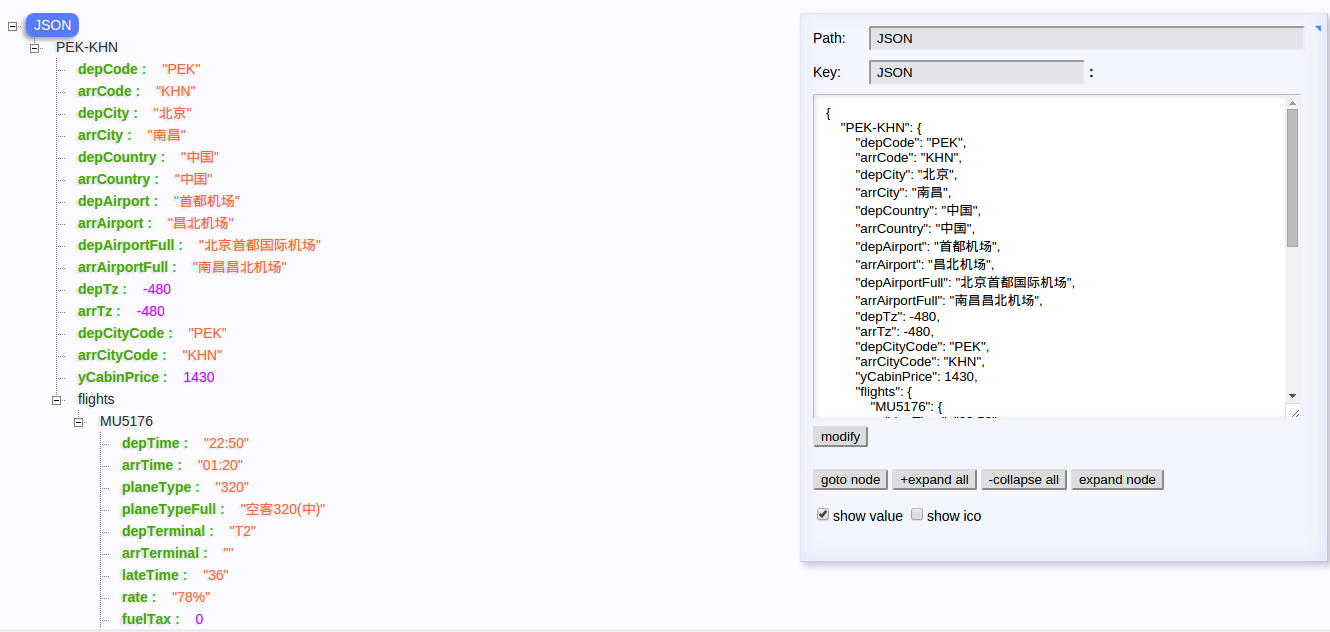Enable the show ico checkbox

click(917, 514)
